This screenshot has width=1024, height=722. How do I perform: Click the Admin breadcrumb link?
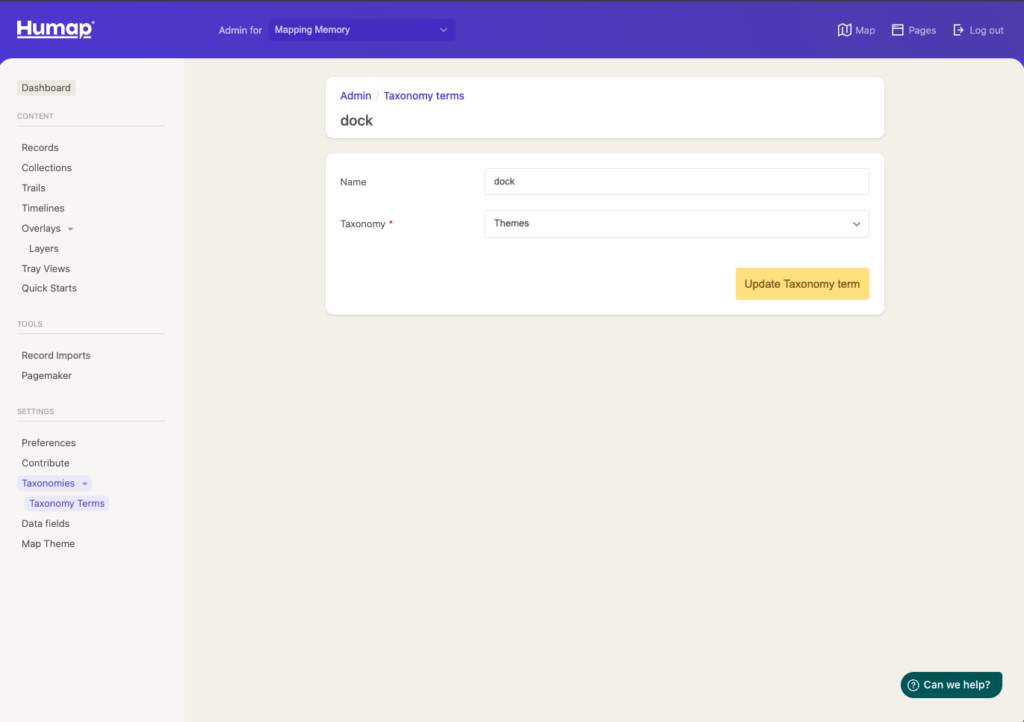point(355,96)
